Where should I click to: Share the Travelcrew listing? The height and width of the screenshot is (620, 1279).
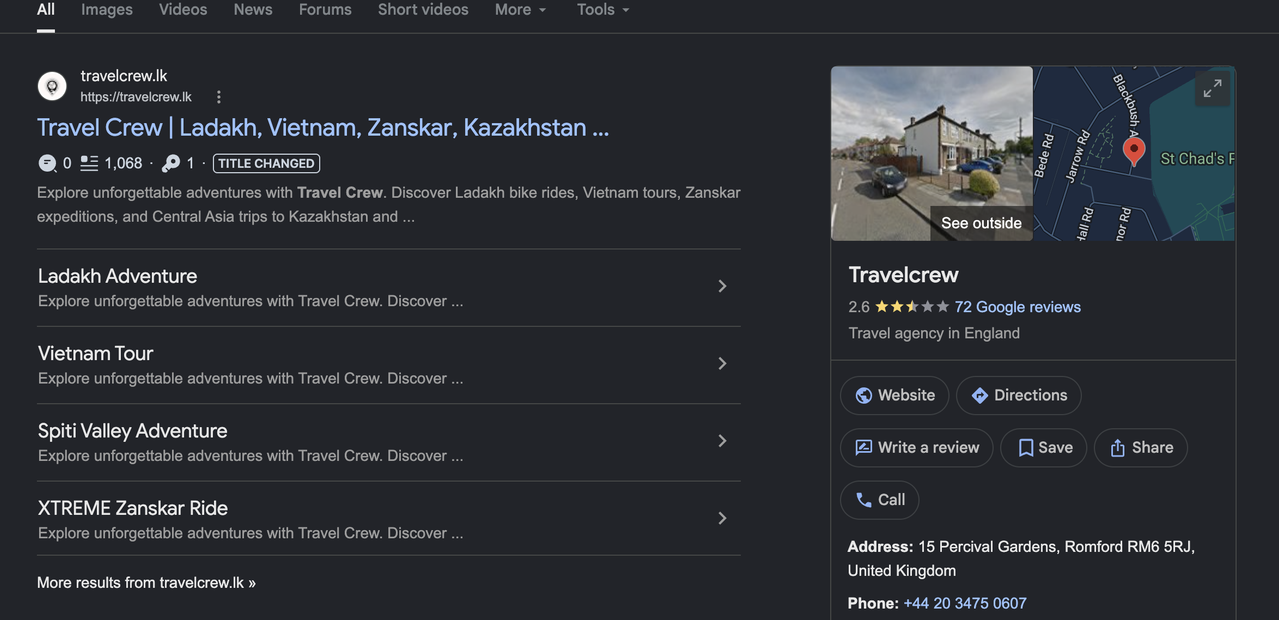pos(1141,448)
